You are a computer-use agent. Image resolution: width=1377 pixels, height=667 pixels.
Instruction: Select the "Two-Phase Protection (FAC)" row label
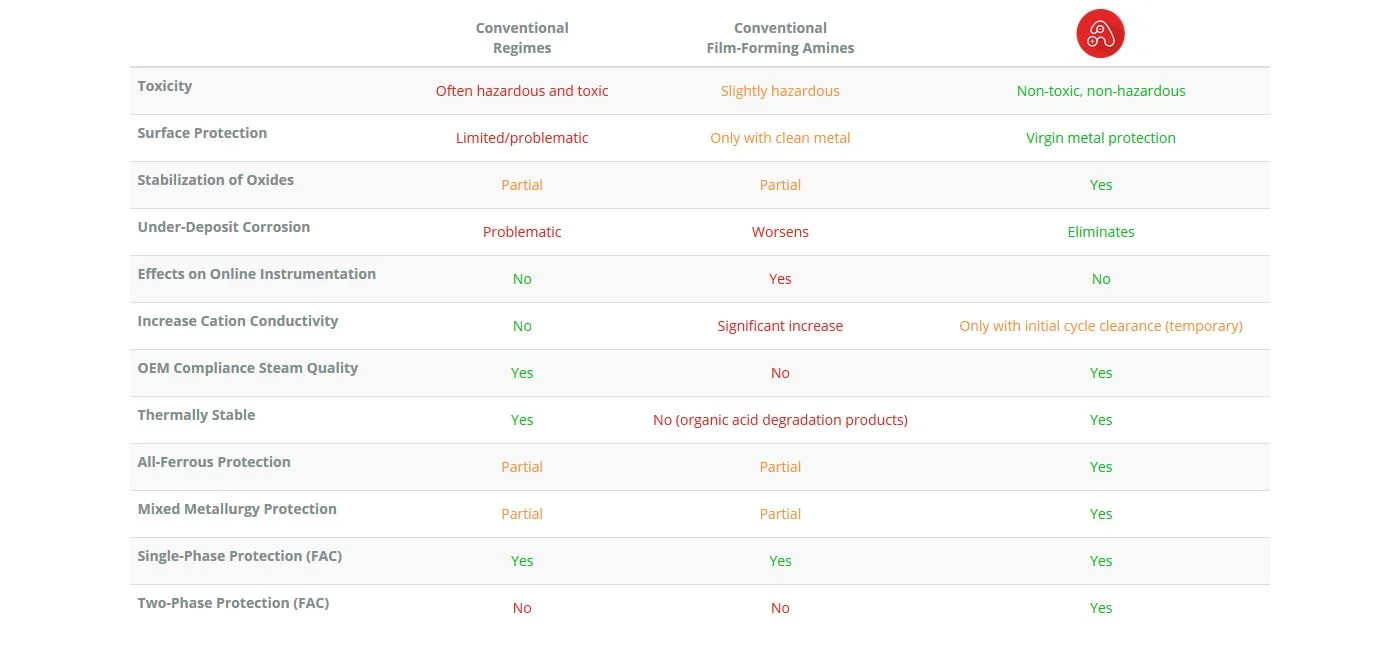(234, 603)
